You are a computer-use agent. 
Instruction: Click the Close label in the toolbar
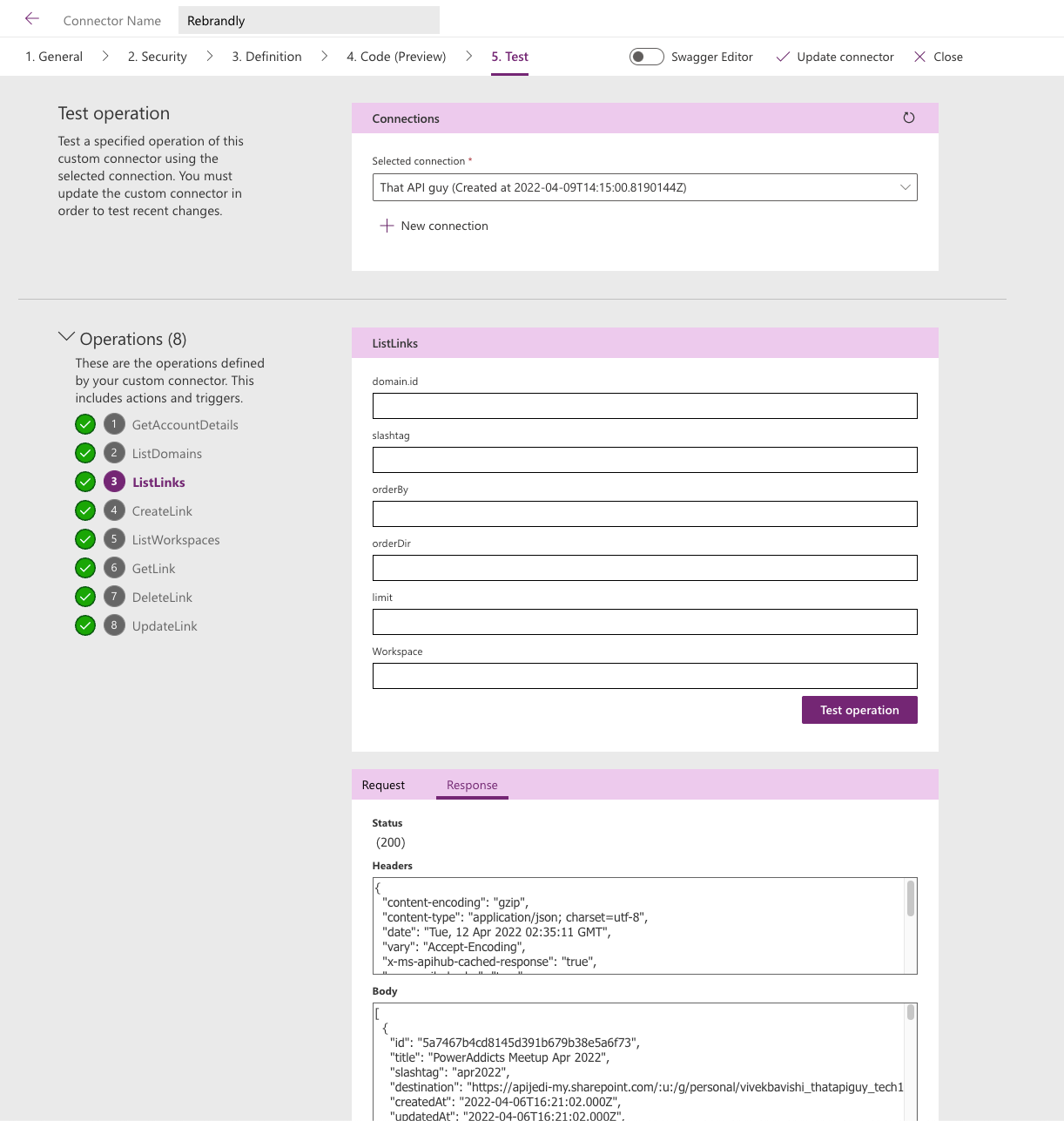[948, 57]
